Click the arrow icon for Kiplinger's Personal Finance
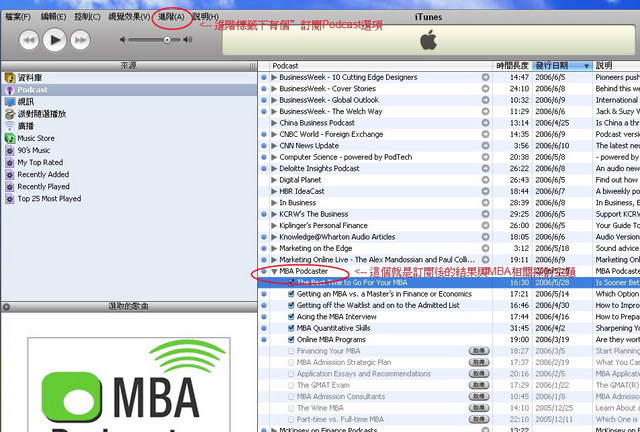The image size is (640, 432). [x=485, y=225]
